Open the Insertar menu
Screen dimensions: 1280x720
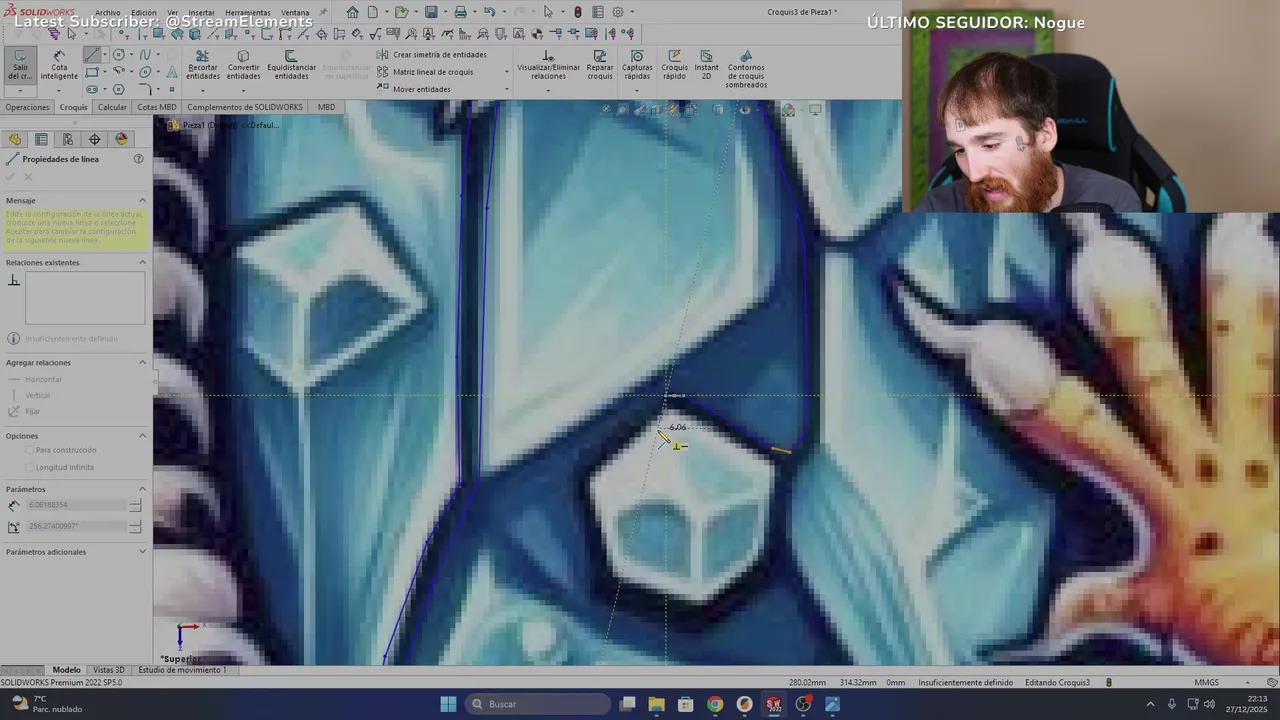tap(201, 13)
